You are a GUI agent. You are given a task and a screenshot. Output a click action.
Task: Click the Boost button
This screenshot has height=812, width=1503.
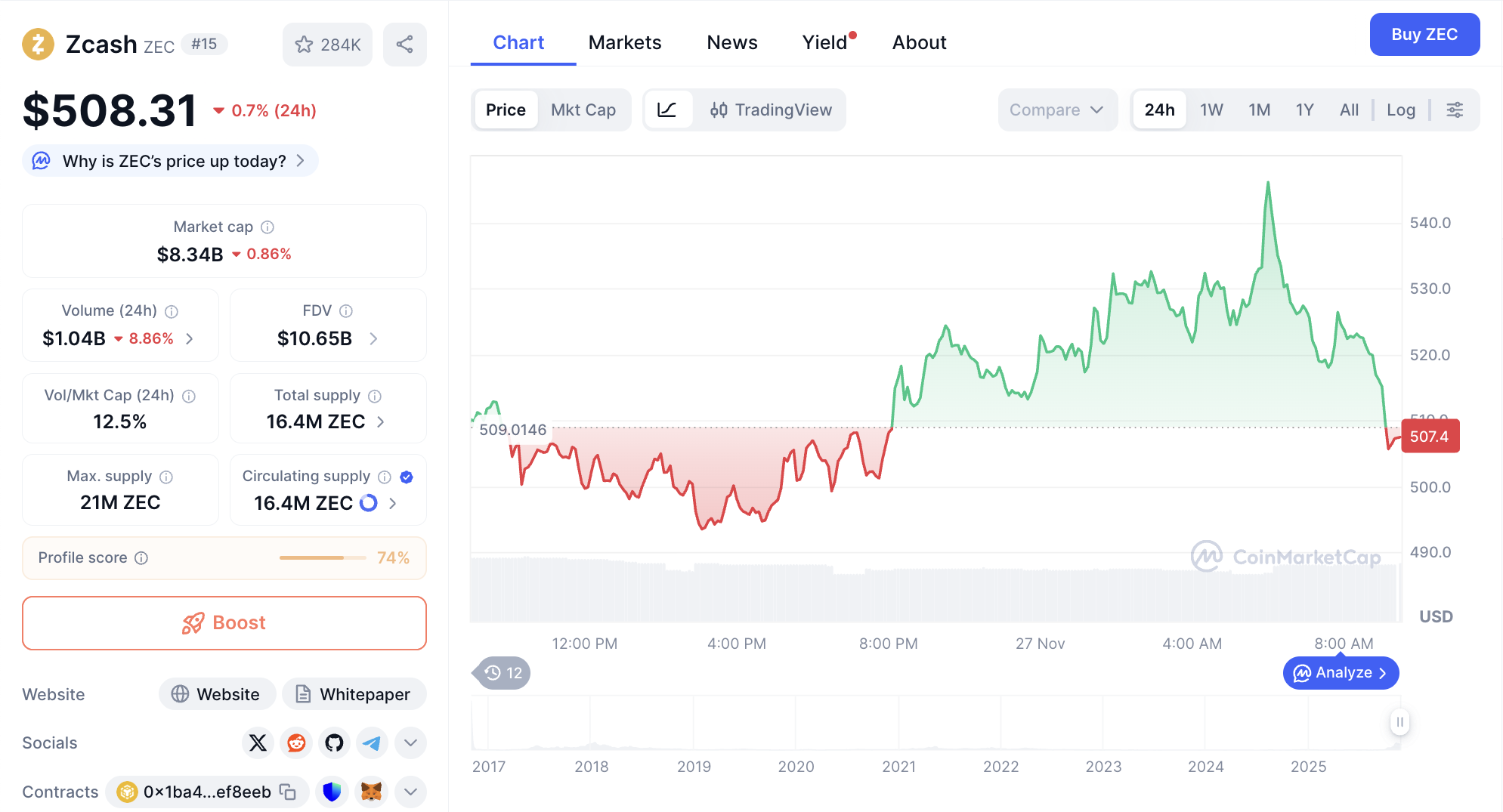tap(224, 623)
